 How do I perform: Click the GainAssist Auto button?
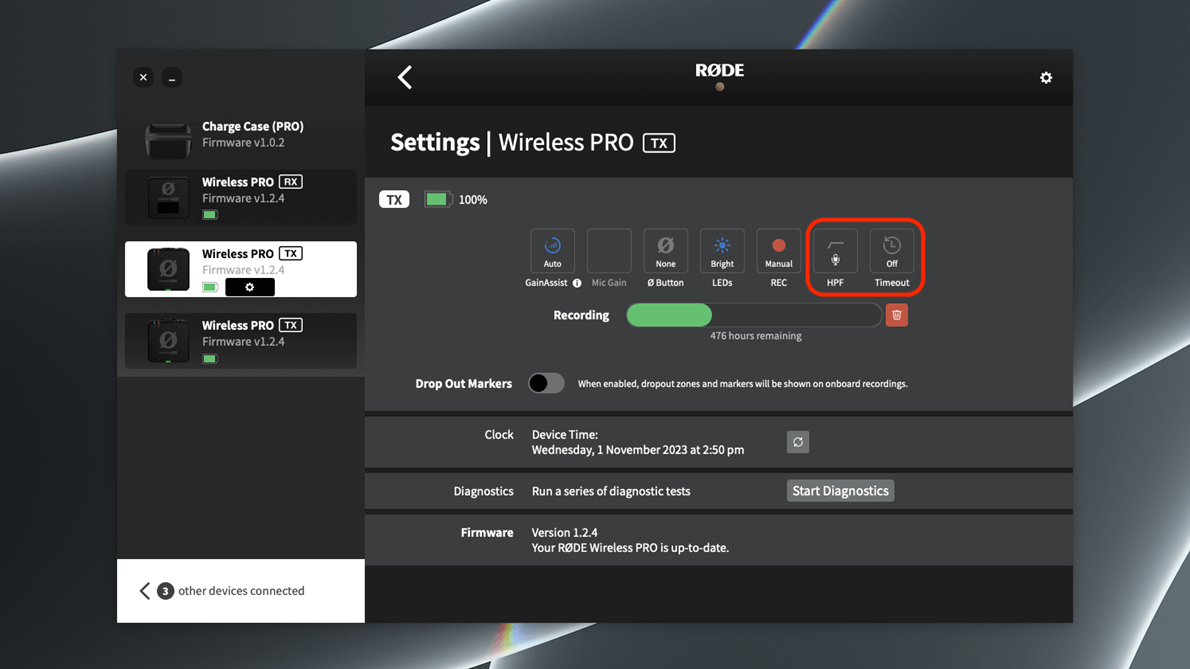552,250
